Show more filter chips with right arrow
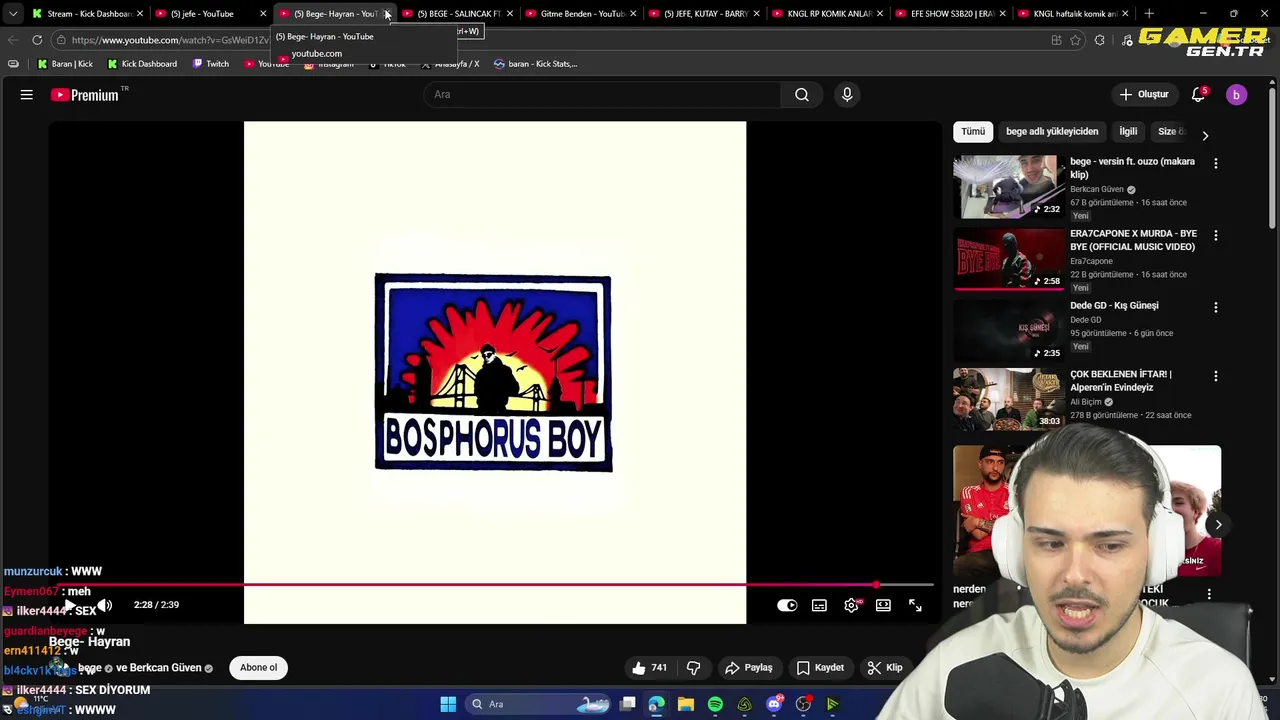Screen dimensions: 1280x720 click(x=1205, y=135)
